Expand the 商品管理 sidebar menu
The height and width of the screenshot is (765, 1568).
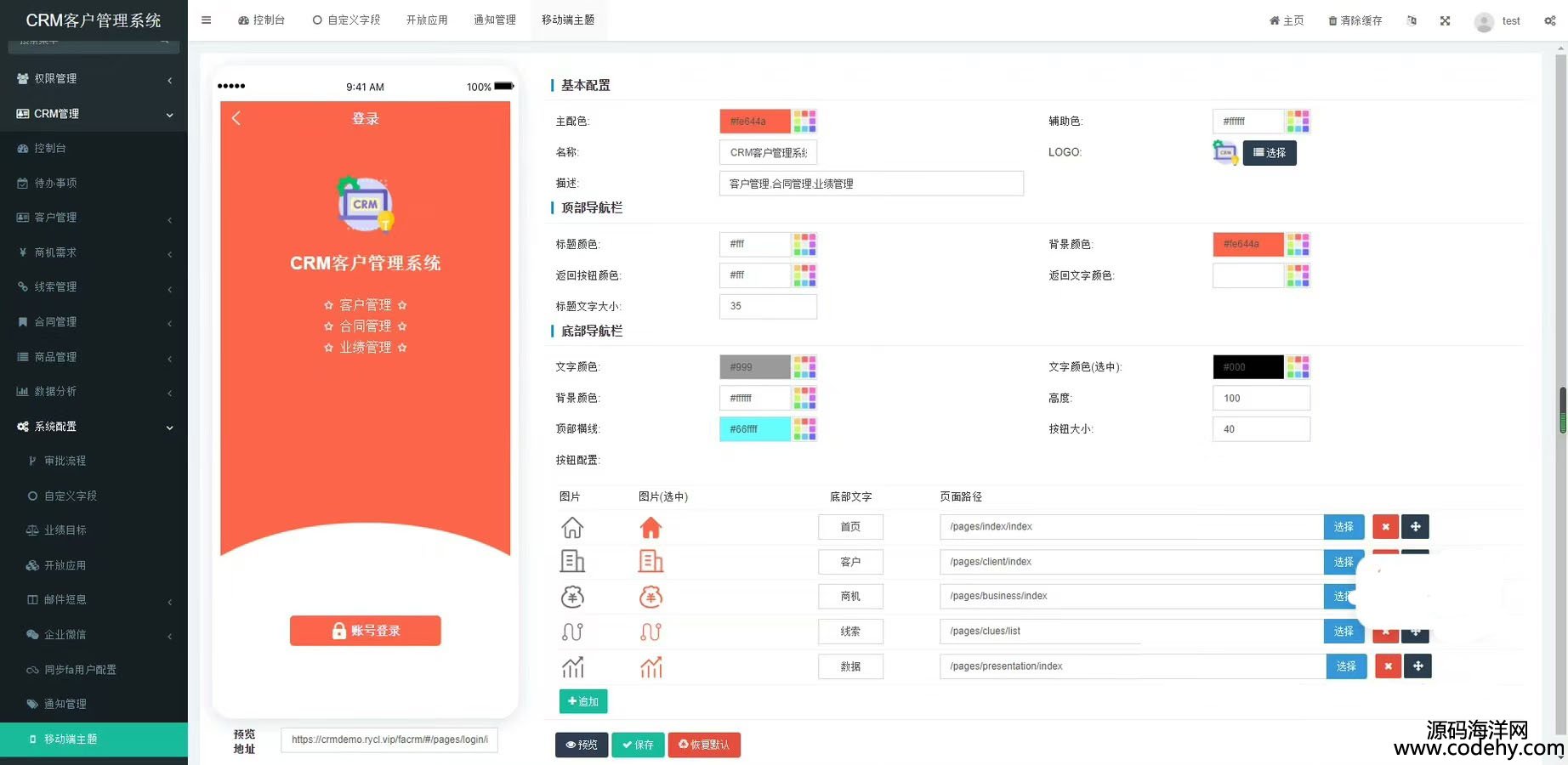coord(94,357)
